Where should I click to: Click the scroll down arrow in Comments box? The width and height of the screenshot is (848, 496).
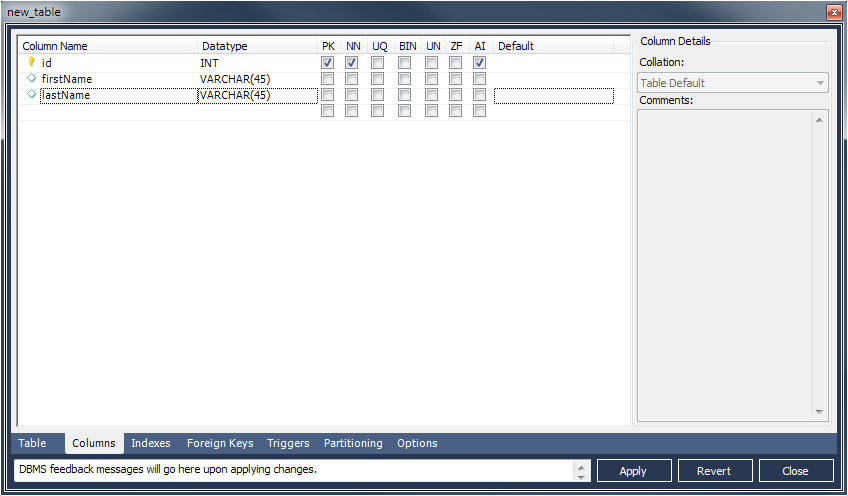click(821, 412)
